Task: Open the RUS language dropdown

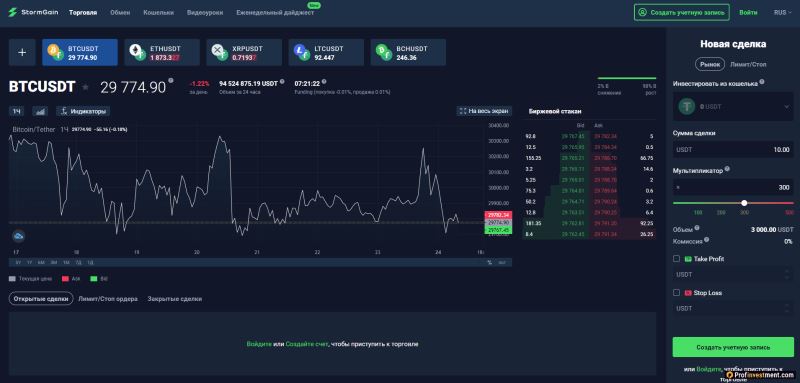Action: tap(782, 12)
